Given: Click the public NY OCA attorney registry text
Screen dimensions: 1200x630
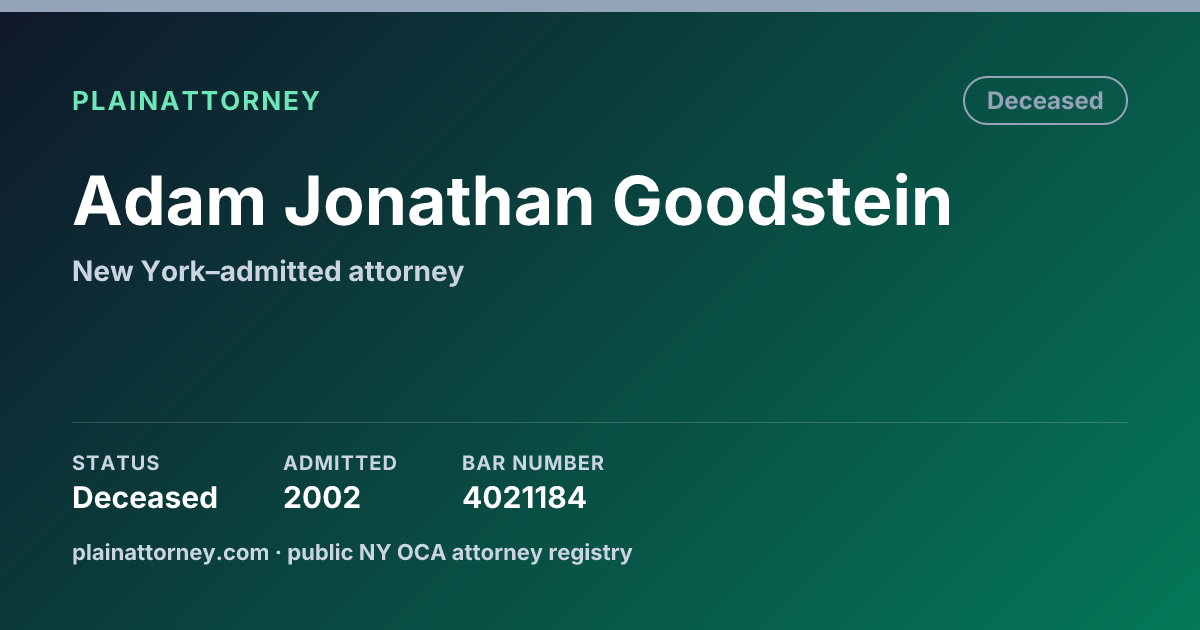Looking at the screenshot, I should (x=460, y=552).
